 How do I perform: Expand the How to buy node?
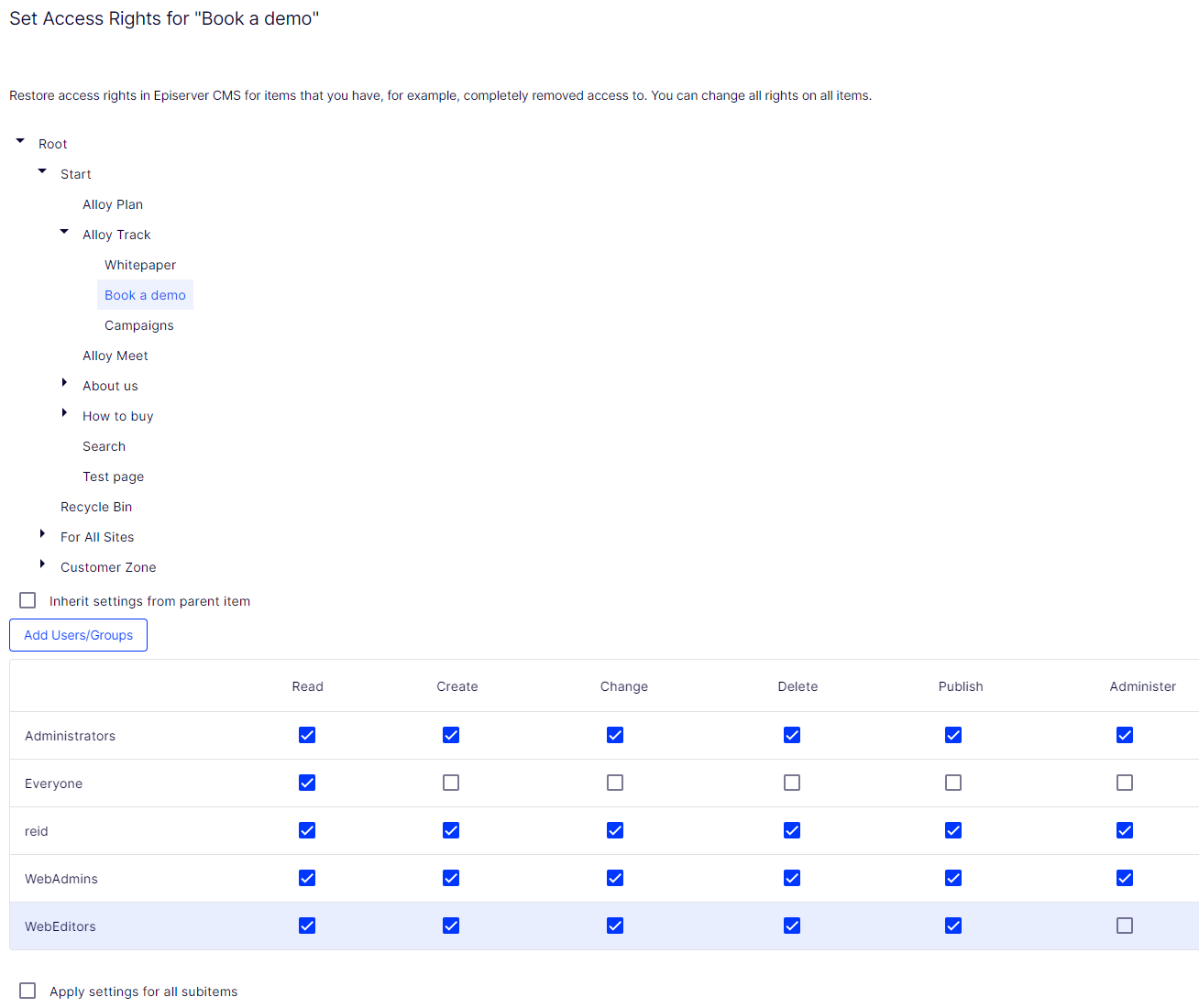(x=63, y=412)
